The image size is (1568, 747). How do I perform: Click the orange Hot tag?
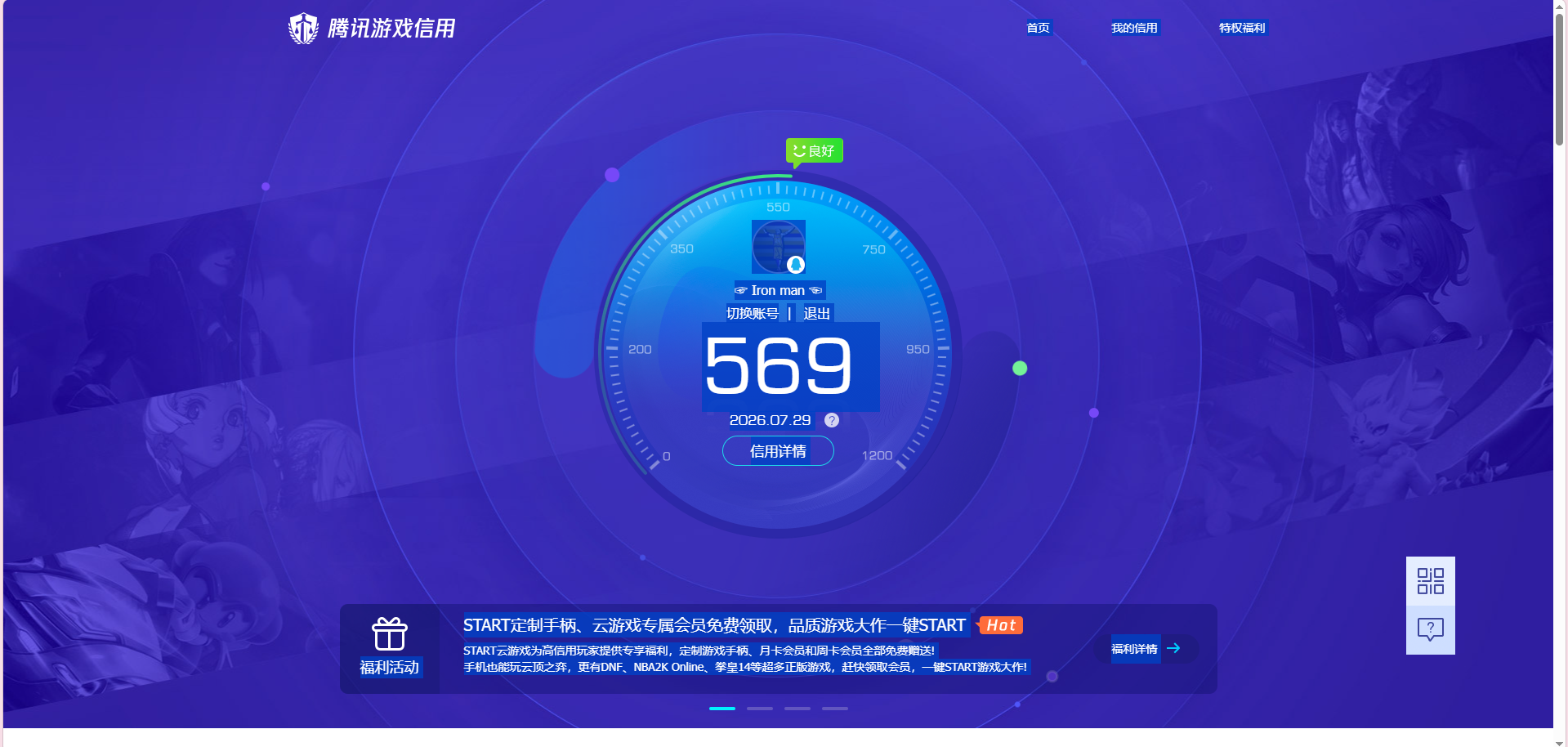[x=1000, y=625]
